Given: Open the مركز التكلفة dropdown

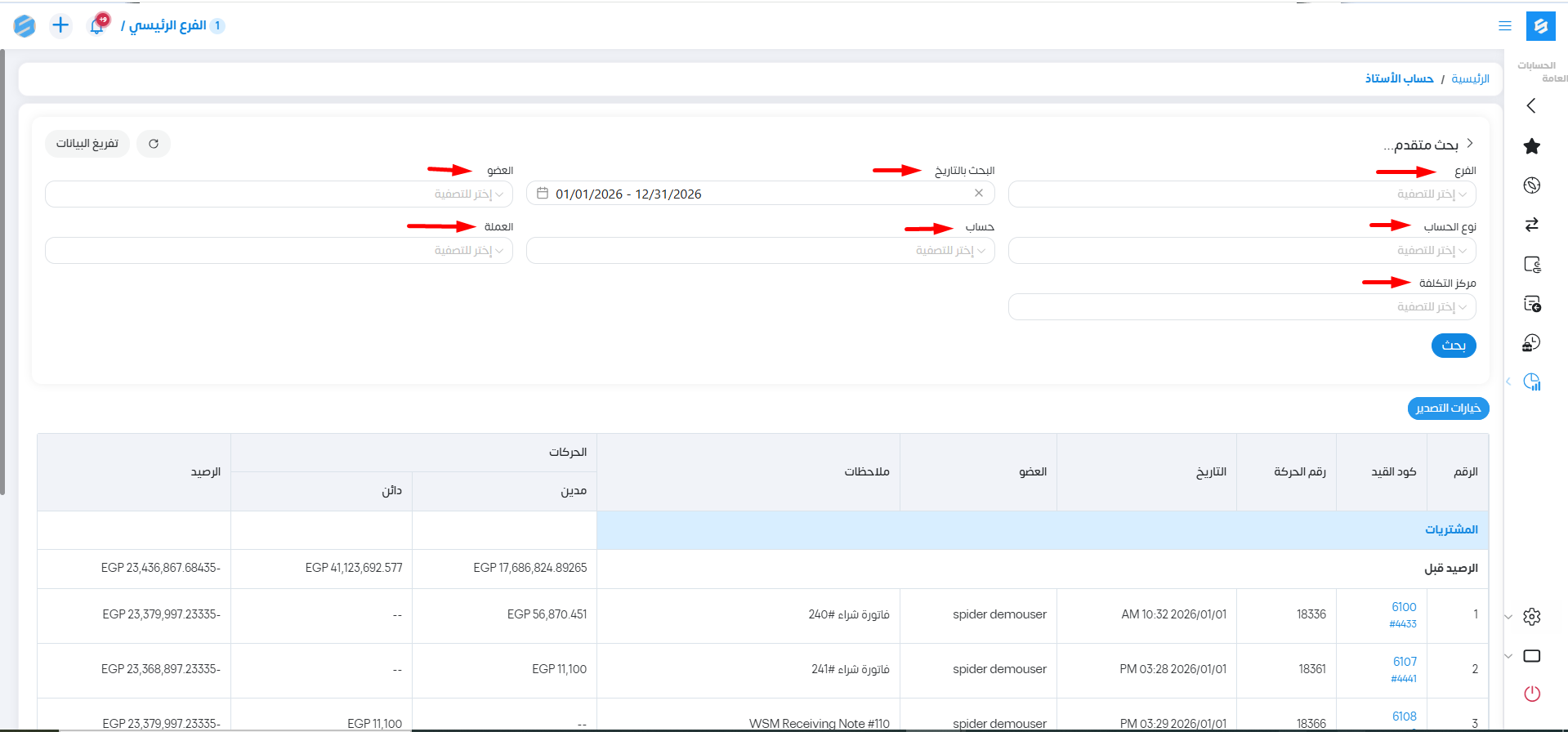Looking at the screenshot, I should 1241,307.
